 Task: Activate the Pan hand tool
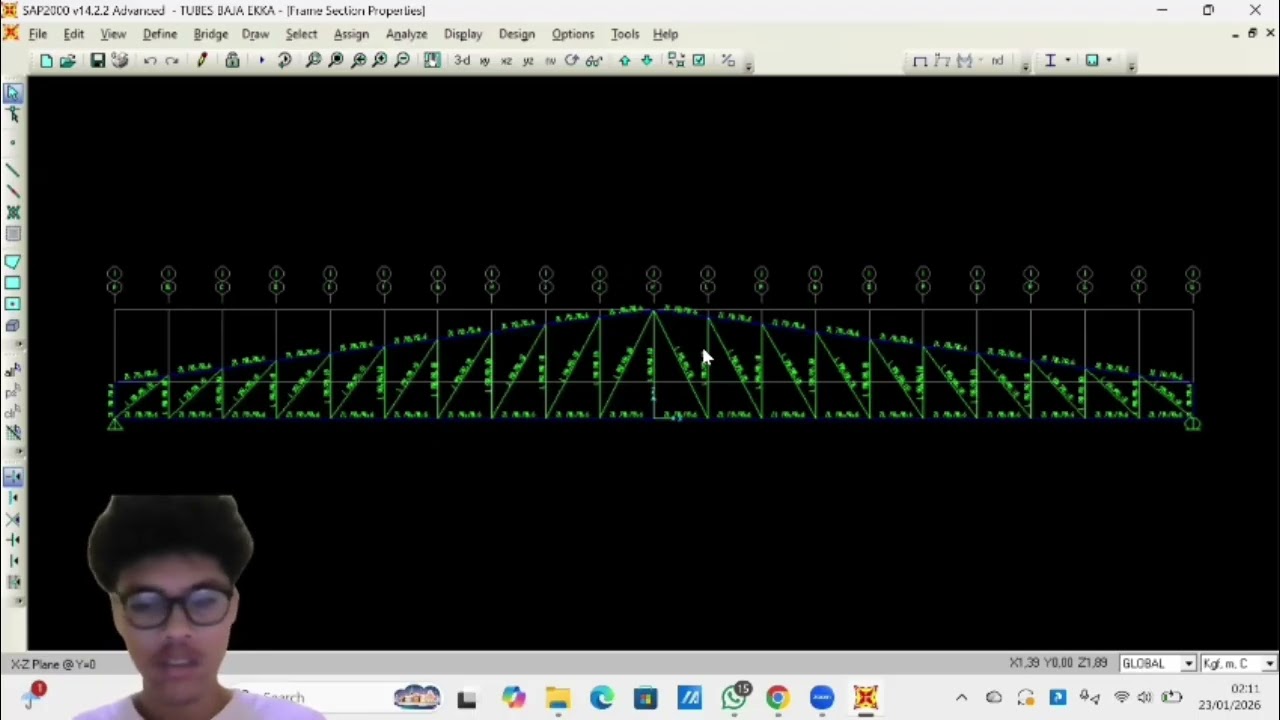[432, 61]
